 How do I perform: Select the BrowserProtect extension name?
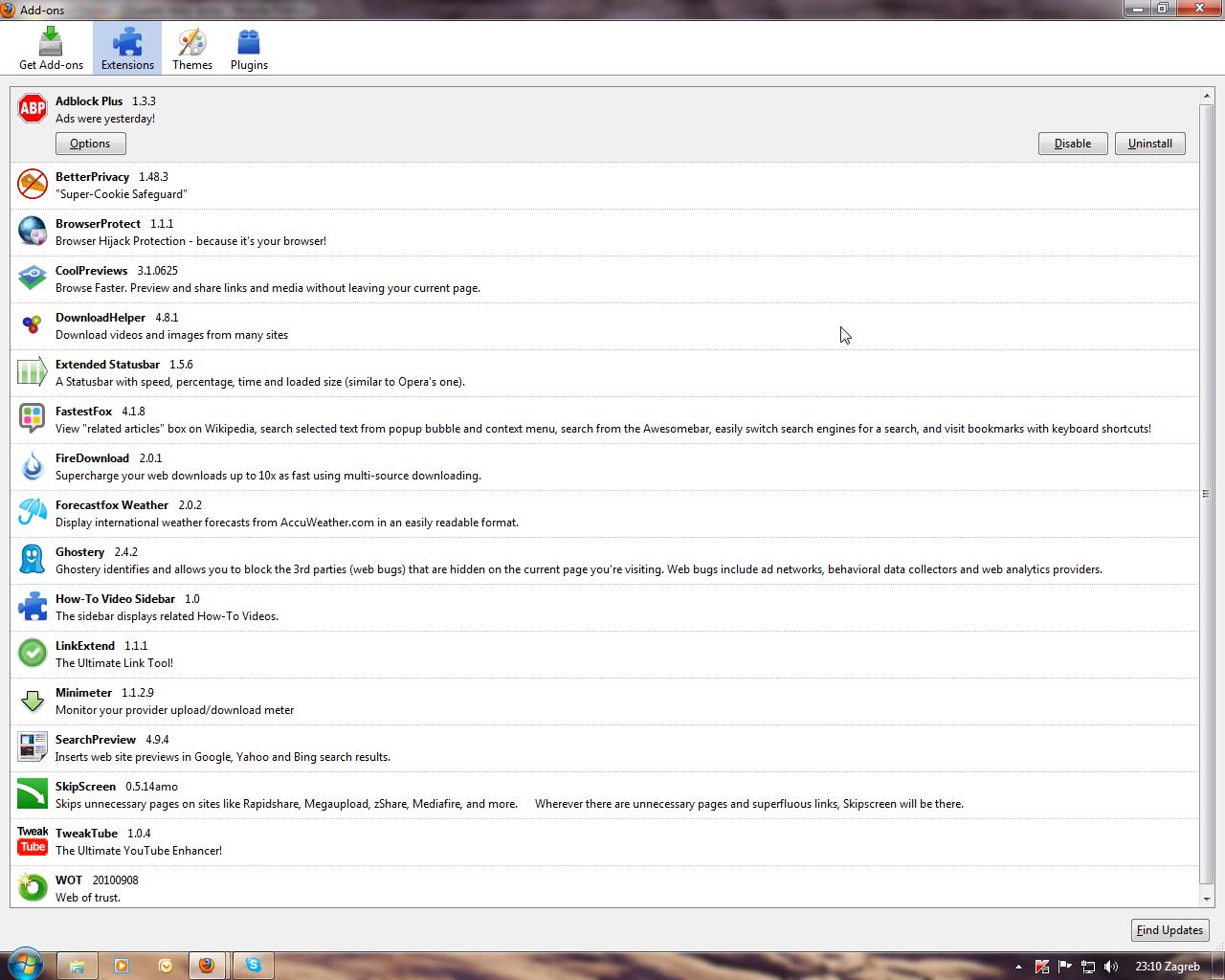coord(98,224)
